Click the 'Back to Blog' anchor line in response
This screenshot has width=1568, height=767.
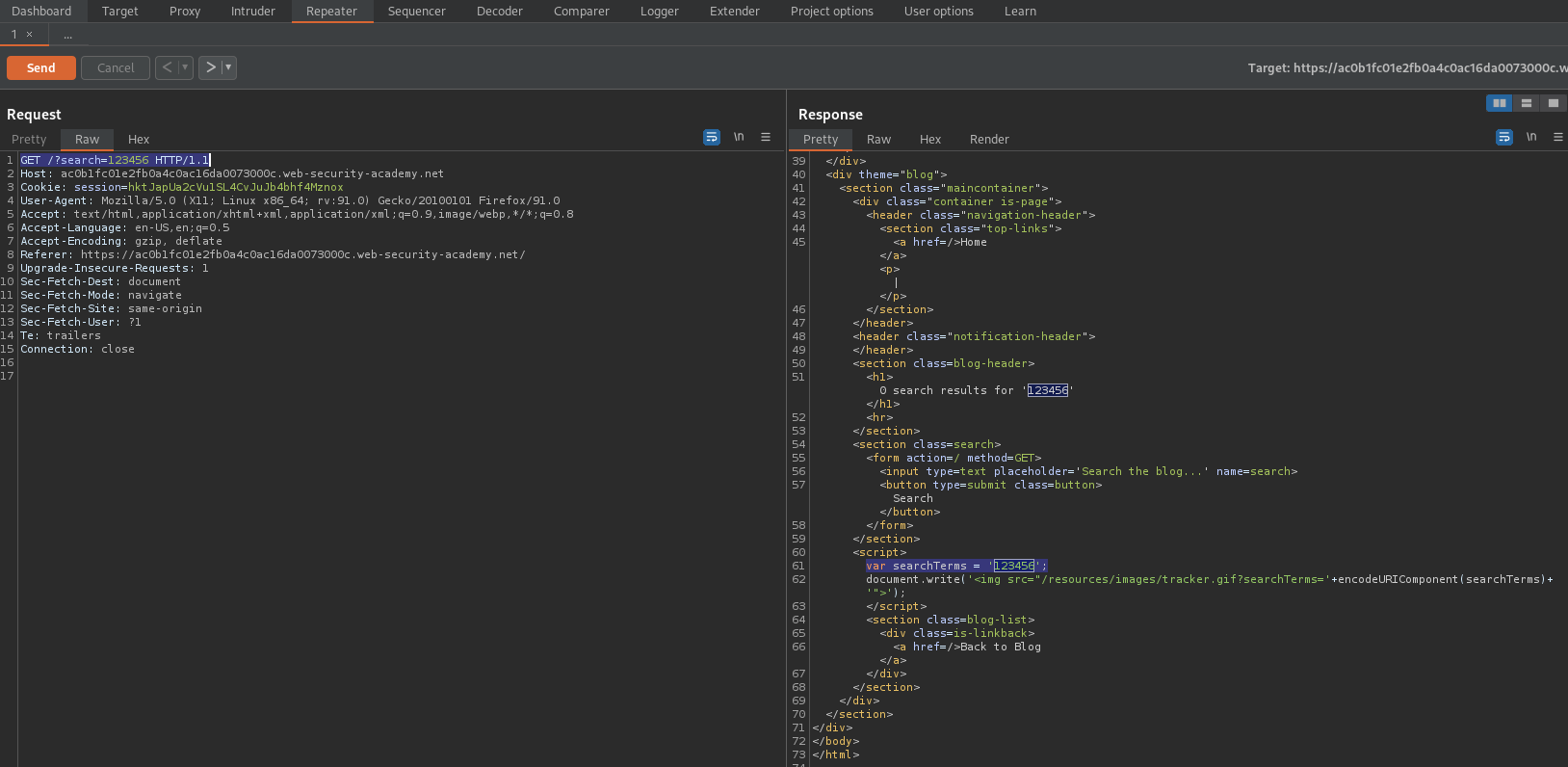pyautogui.click(x=967, y=647)
